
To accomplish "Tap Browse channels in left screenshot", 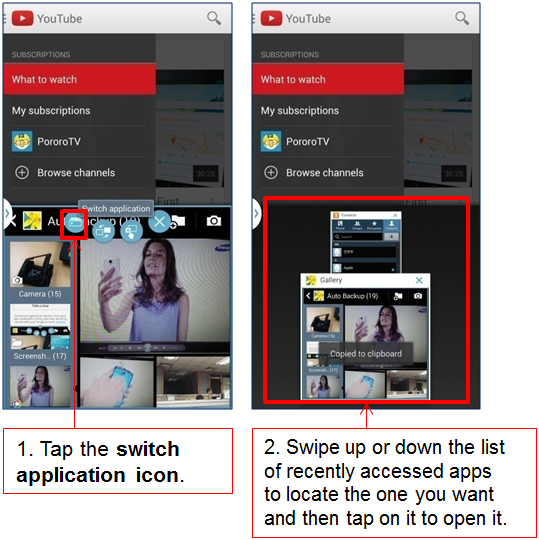I will pyautogui.click(x=80, y=173).
